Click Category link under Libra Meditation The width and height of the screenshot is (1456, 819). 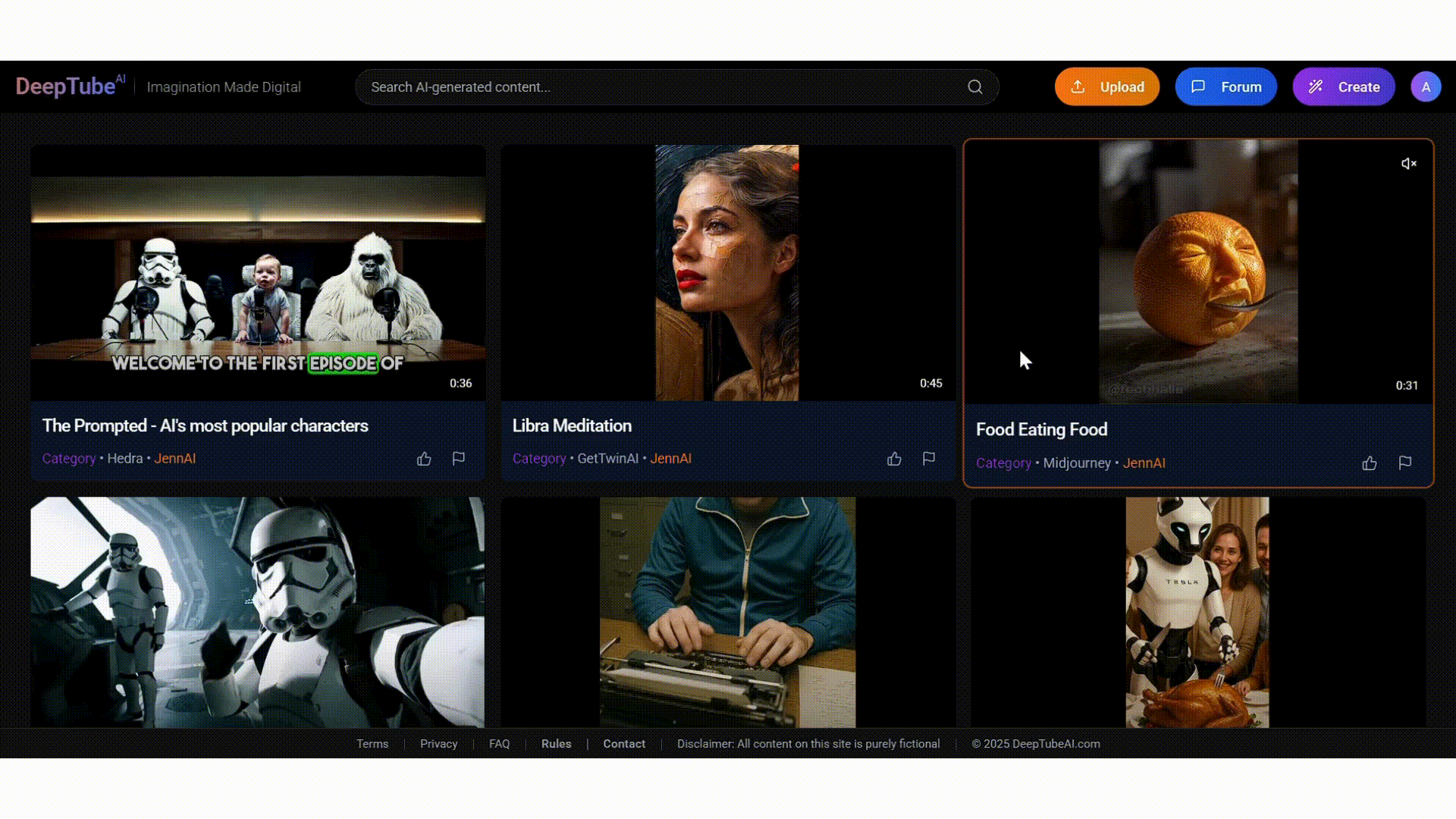click(539, 459)
